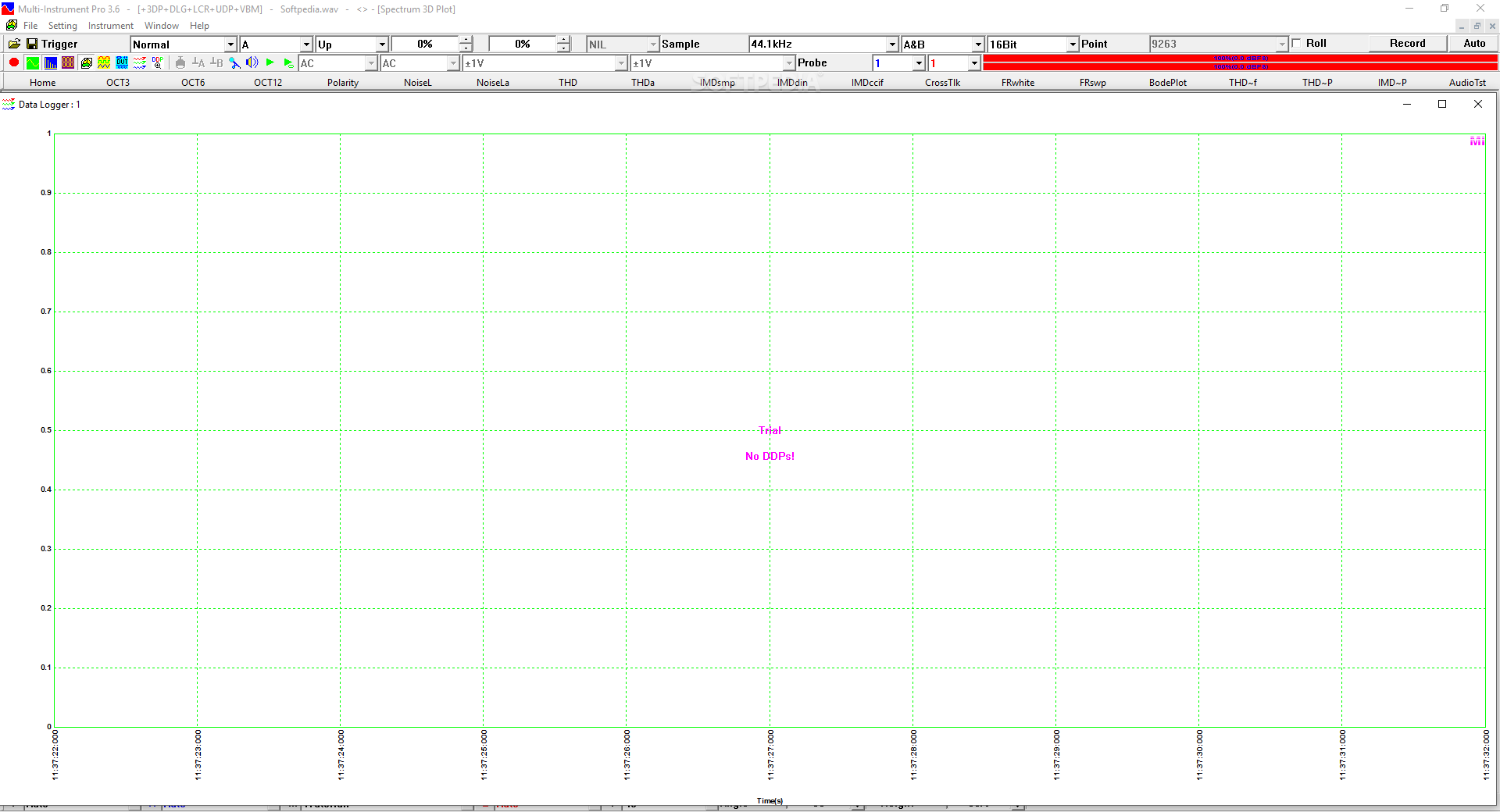Open the Window menu
This screenshot has width=1500, height=812.
162,26
